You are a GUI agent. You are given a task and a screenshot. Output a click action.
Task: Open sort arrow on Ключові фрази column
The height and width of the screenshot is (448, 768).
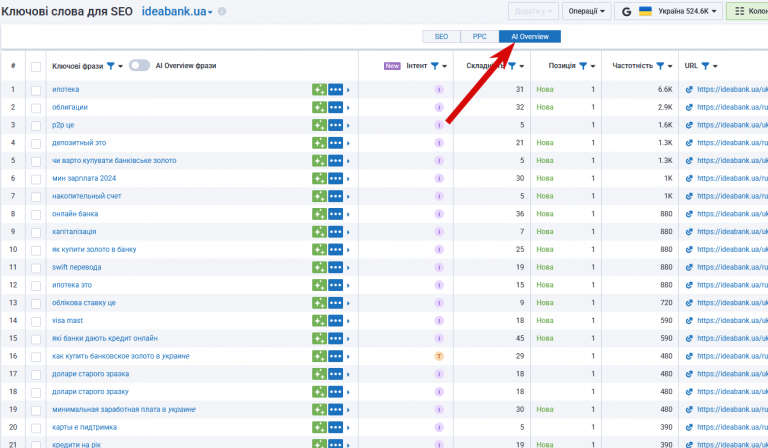[x=120, y=67]
